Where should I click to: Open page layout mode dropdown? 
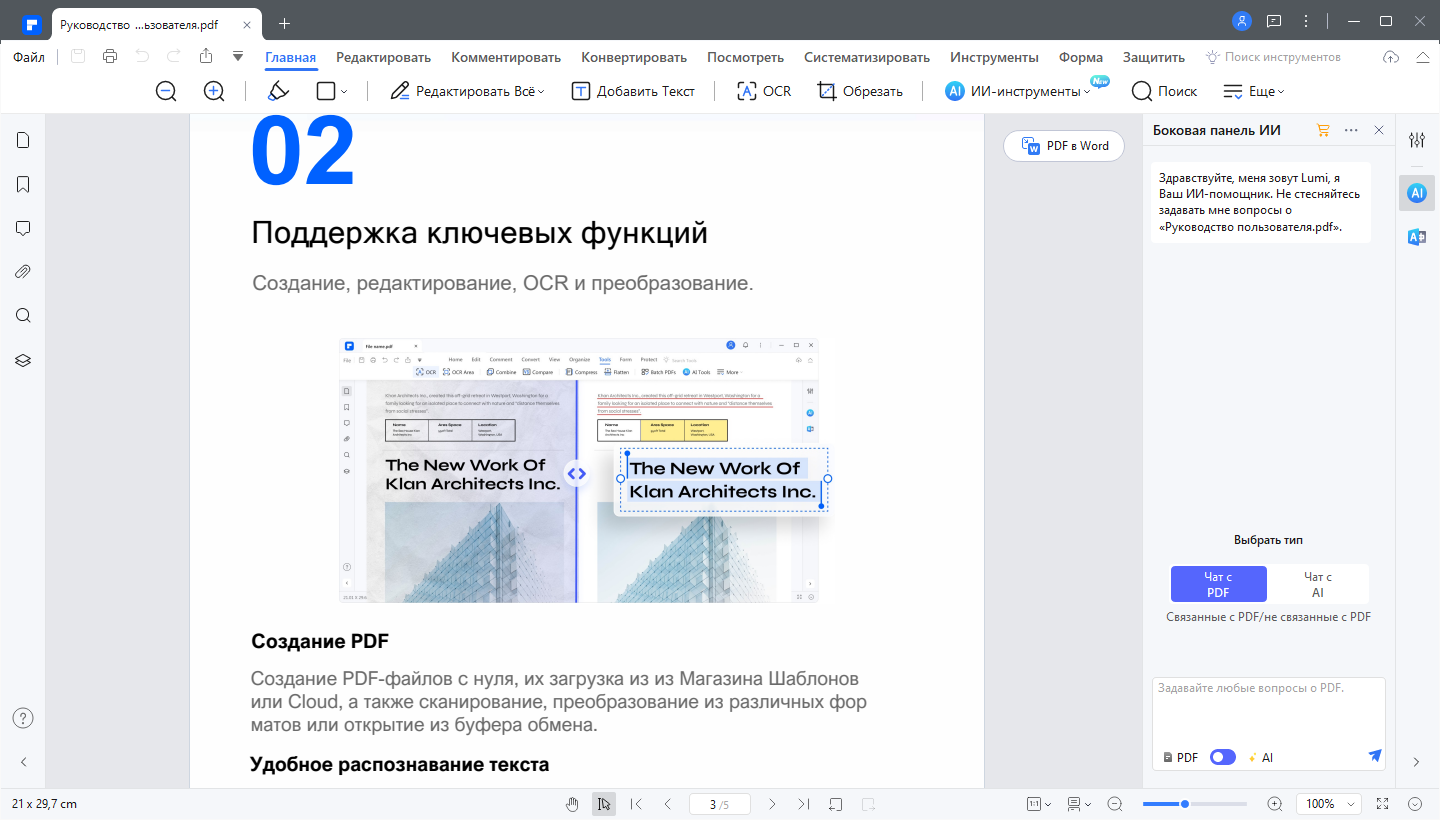[x=1080, y=804]
